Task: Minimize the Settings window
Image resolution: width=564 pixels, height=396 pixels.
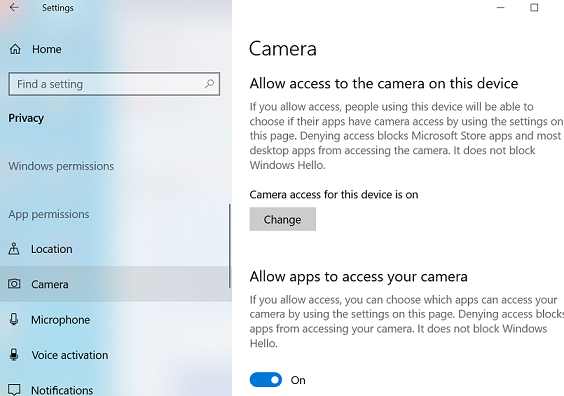Action: [501, 8]
